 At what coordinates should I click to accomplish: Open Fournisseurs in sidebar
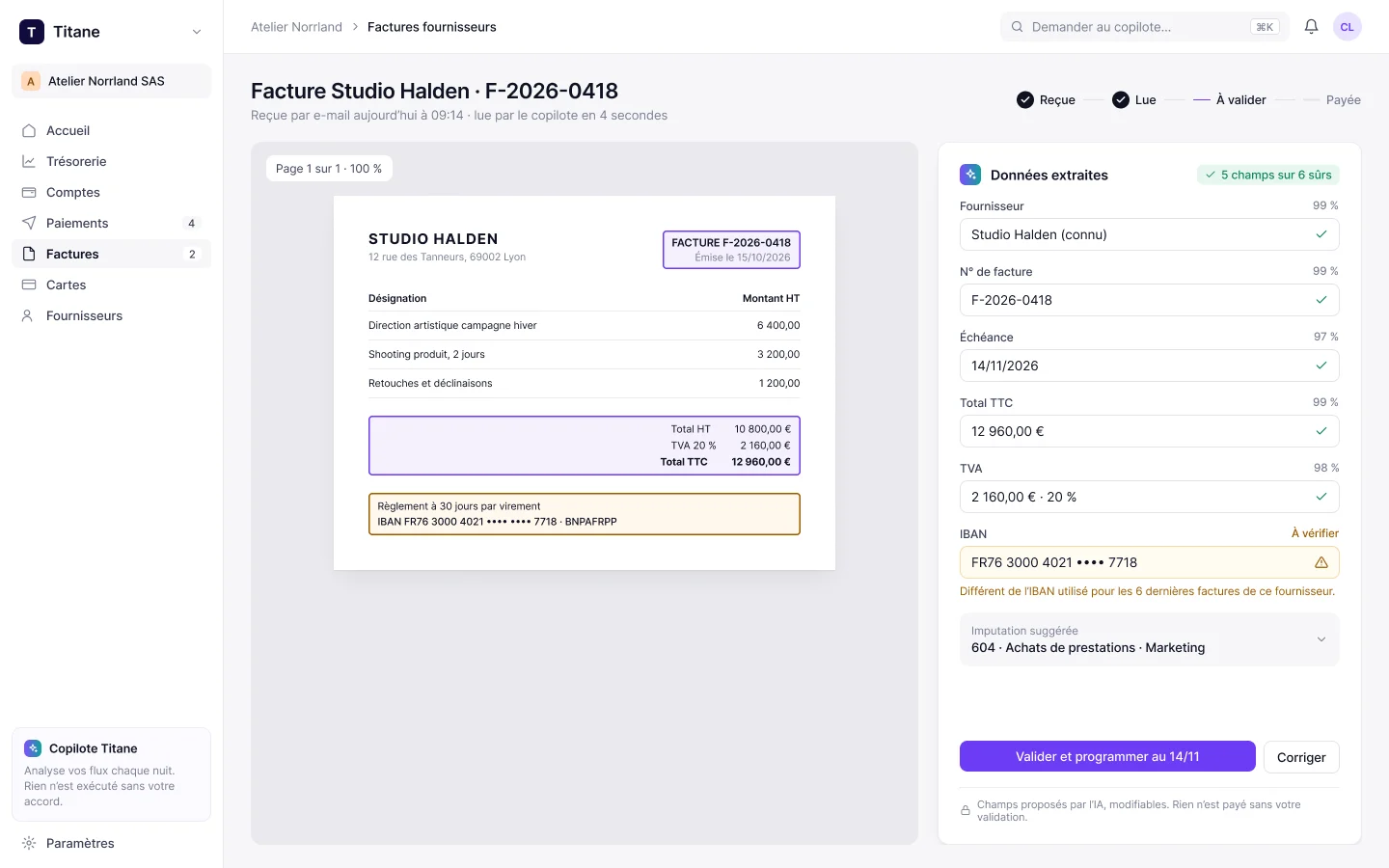pos(112,315)
